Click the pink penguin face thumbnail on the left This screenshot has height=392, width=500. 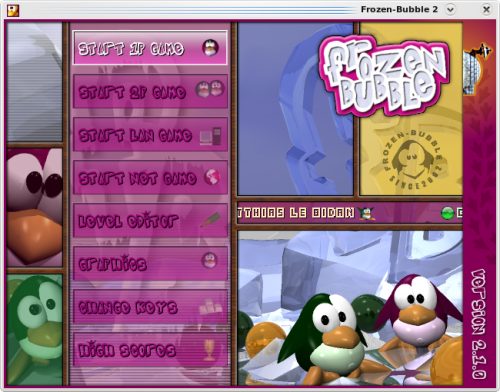tap(35, 207)
